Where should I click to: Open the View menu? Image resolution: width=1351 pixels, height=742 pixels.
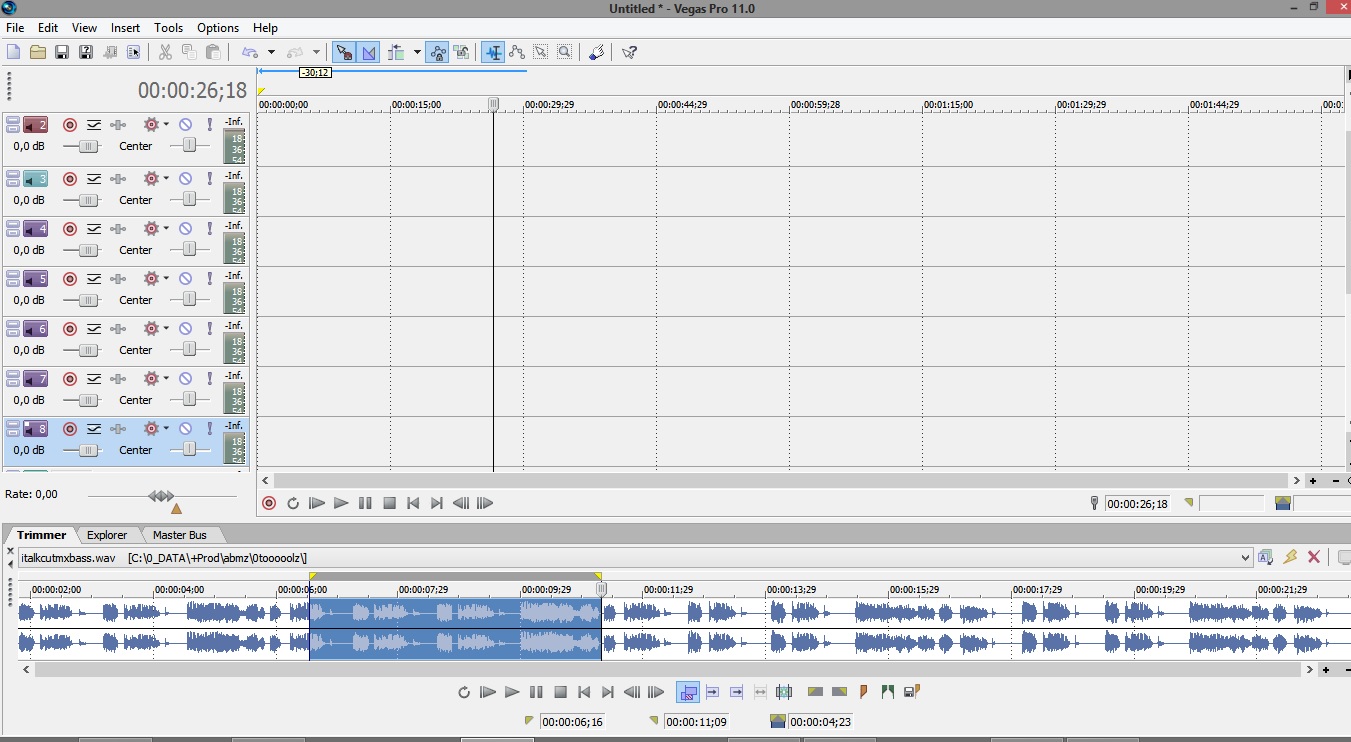pos(85,28)
